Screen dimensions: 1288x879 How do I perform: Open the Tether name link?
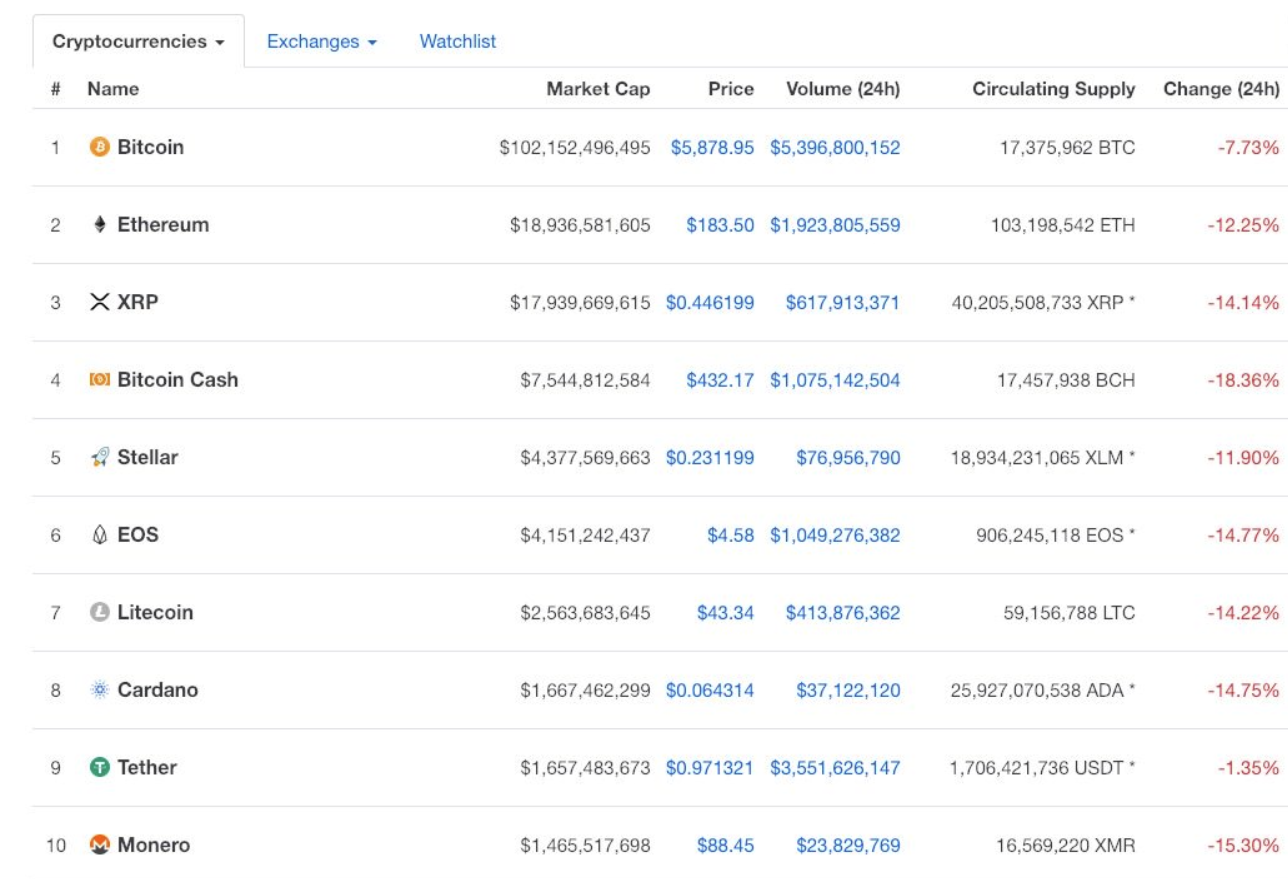[147, 767]
